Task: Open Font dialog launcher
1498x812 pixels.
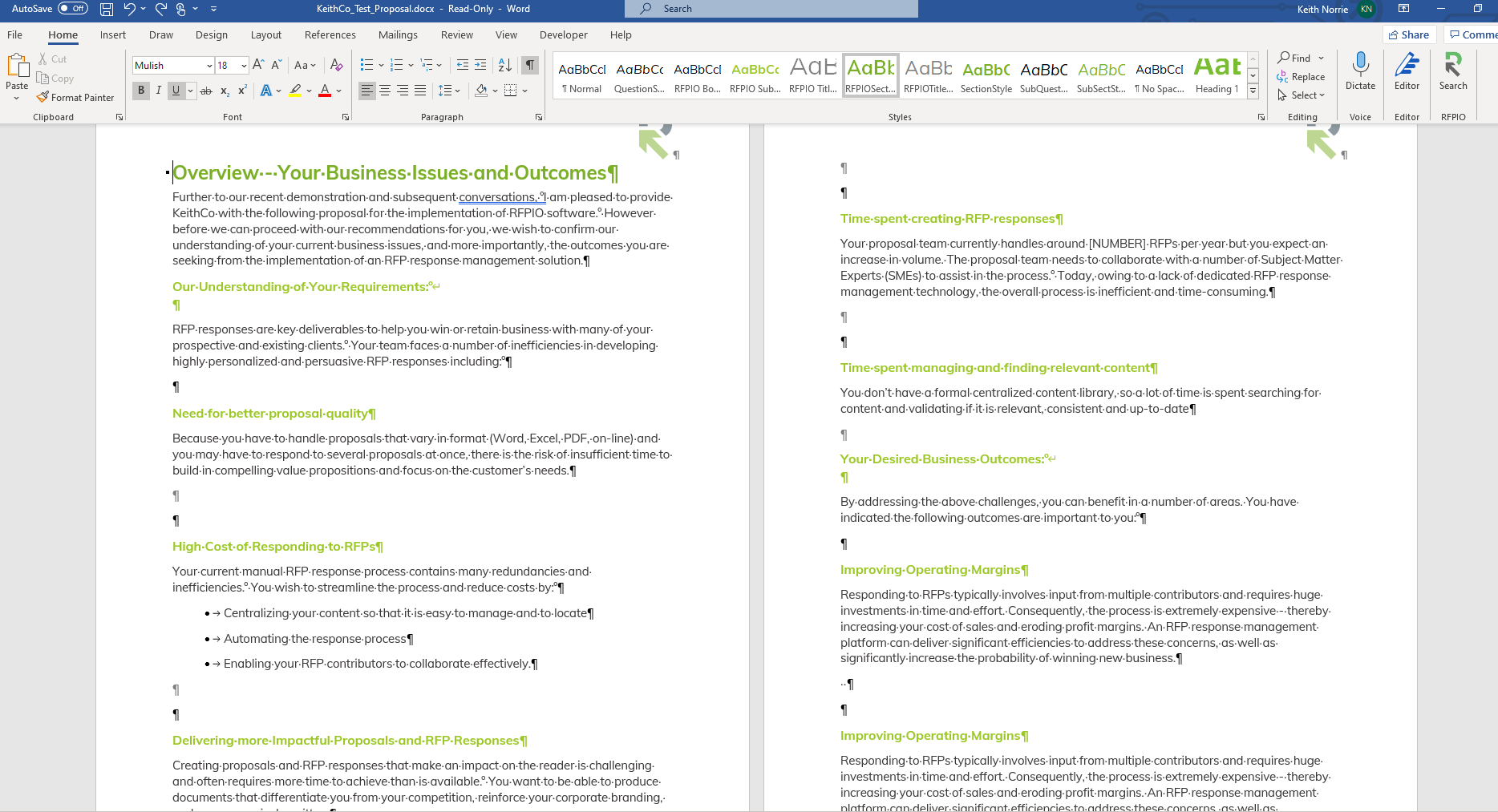Action: (346, 117)
